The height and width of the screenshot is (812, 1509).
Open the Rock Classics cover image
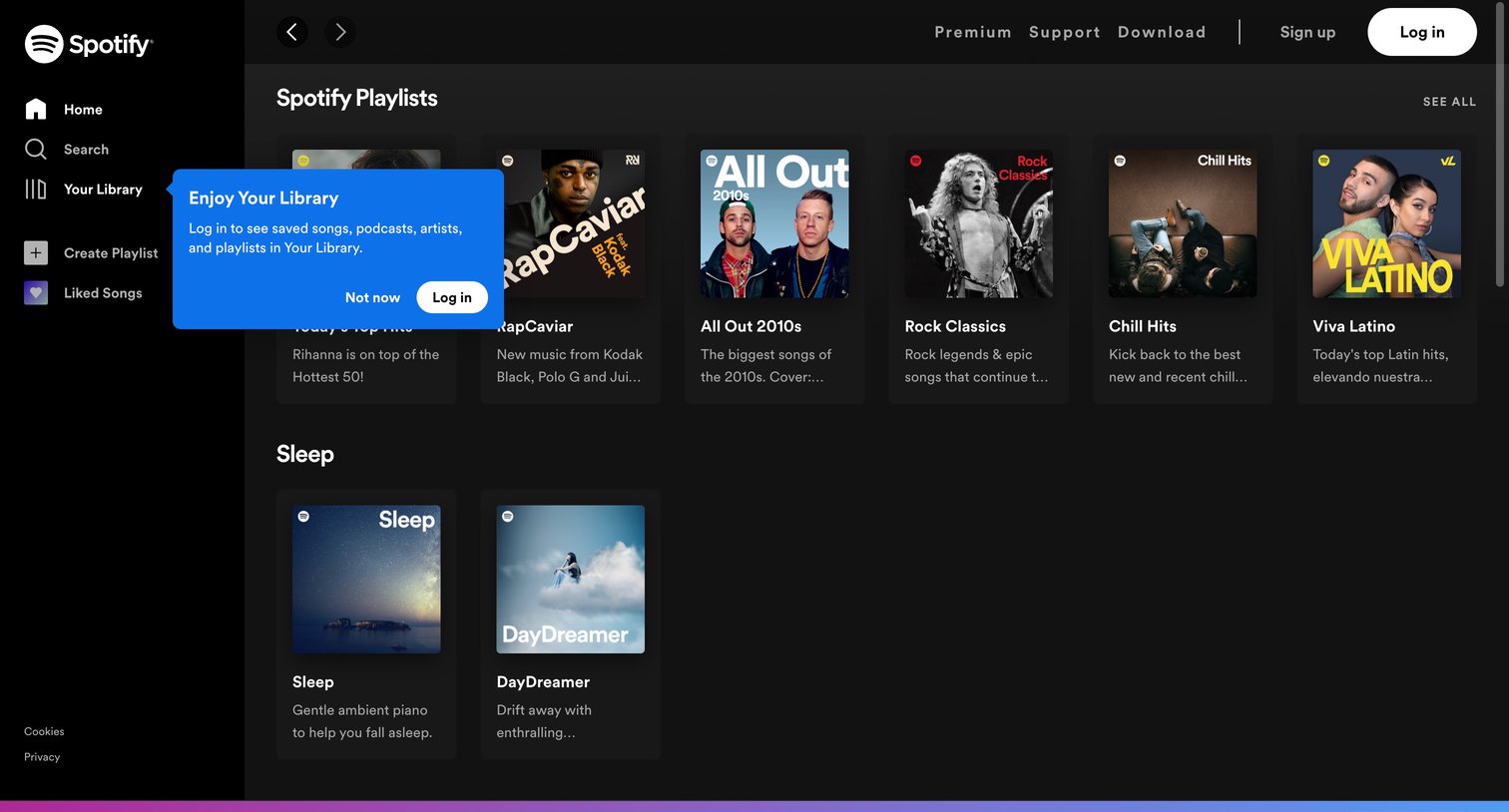coord(979,223)
